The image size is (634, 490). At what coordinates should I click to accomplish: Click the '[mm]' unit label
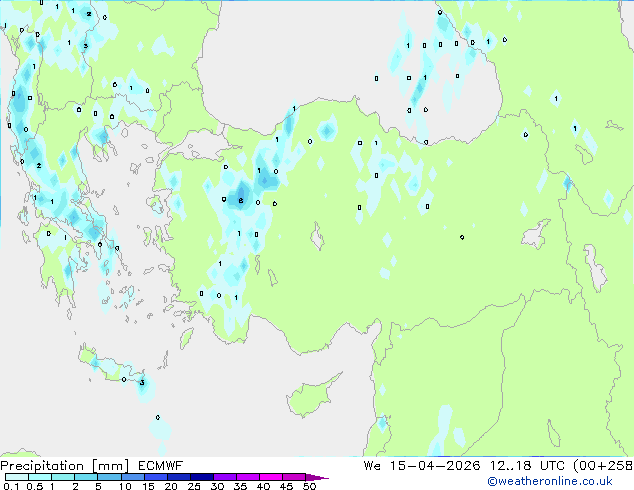[110, 466]
